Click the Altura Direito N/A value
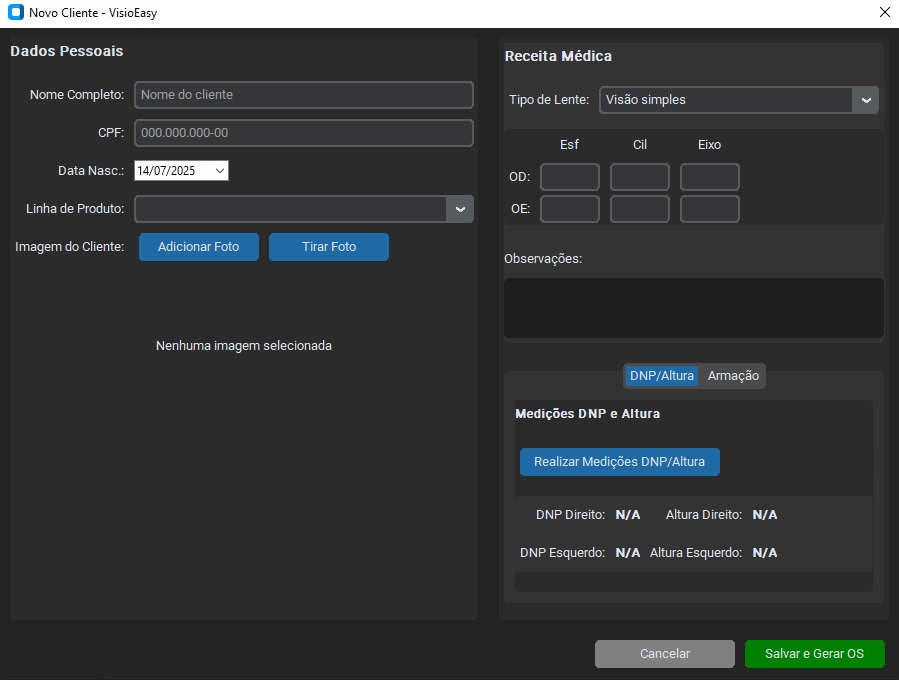The width and height of the screenshot is (899, 680). coord(765,515)
